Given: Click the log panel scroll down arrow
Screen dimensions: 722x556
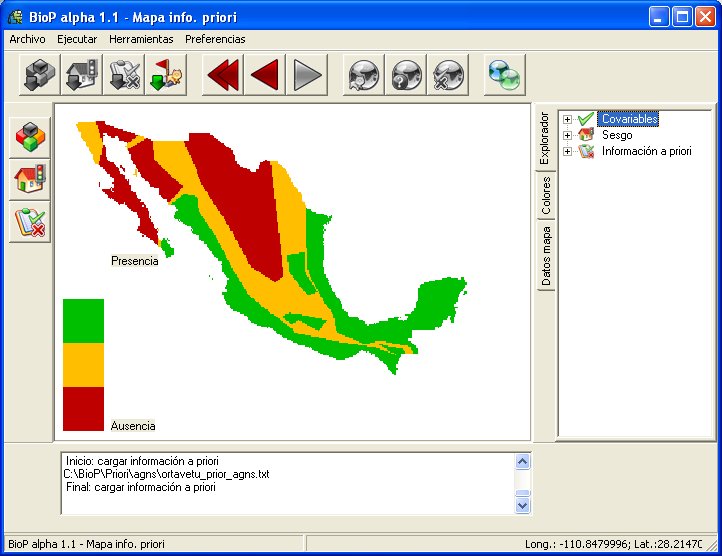Looking at the screenshot, I should [x=523, y=505].
